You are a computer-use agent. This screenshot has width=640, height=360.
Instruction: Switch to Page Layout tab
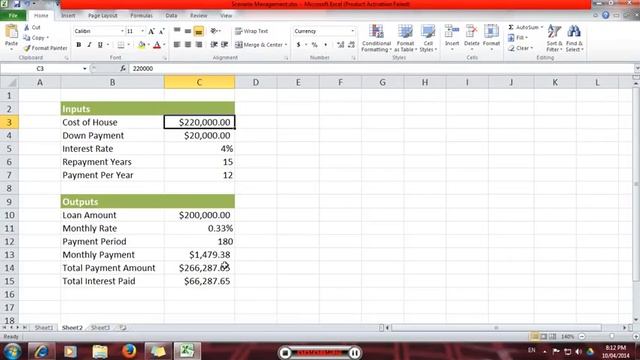coord(102,16)
